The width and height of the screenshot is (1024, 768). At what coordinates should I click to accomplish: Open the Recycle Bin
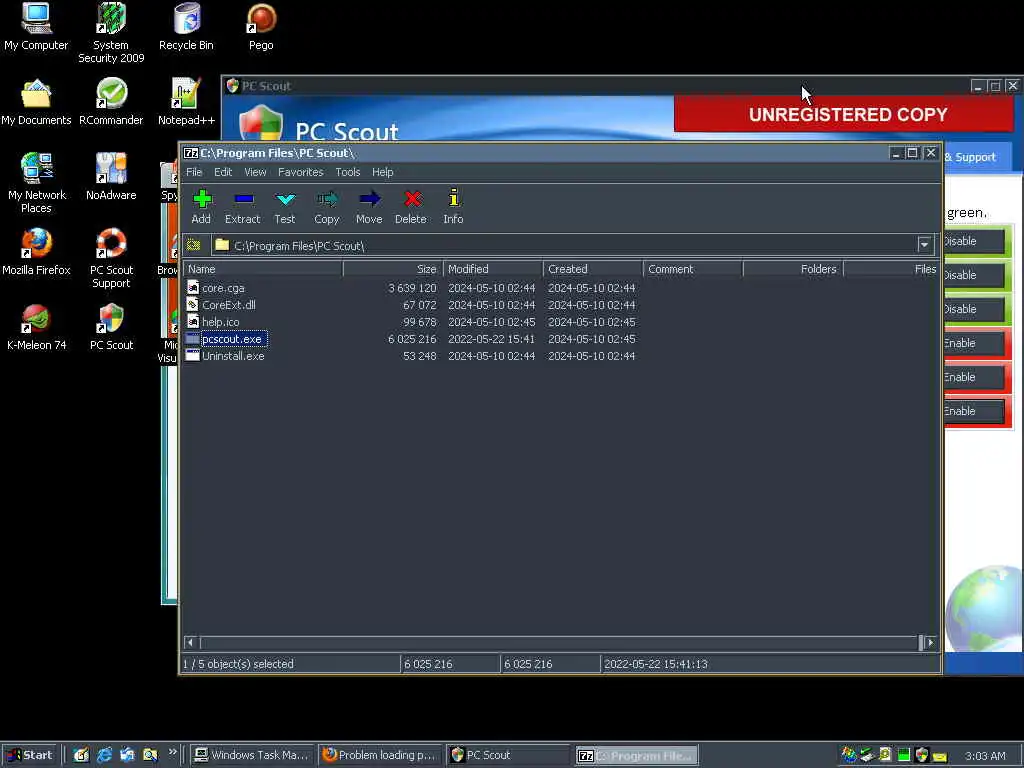[186, 27]
